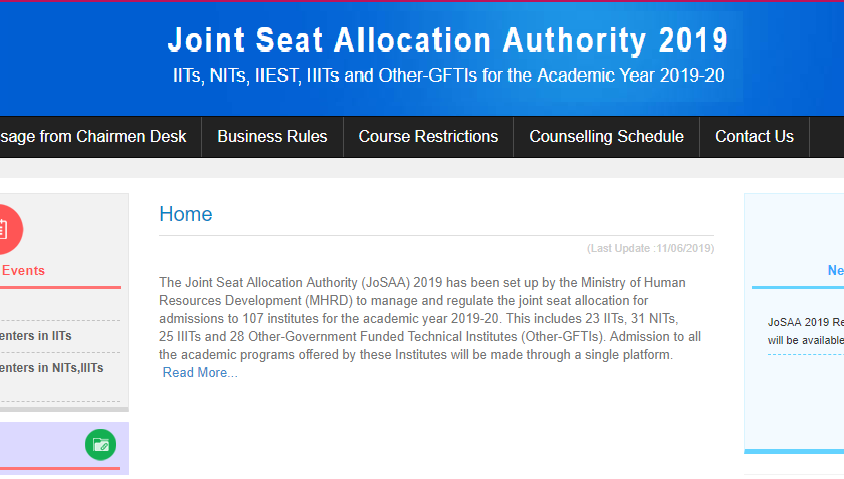Click the News panel heading on the right
Image resolution: width=844 pixels, height=479 pixels.
(x=835, y=270)
